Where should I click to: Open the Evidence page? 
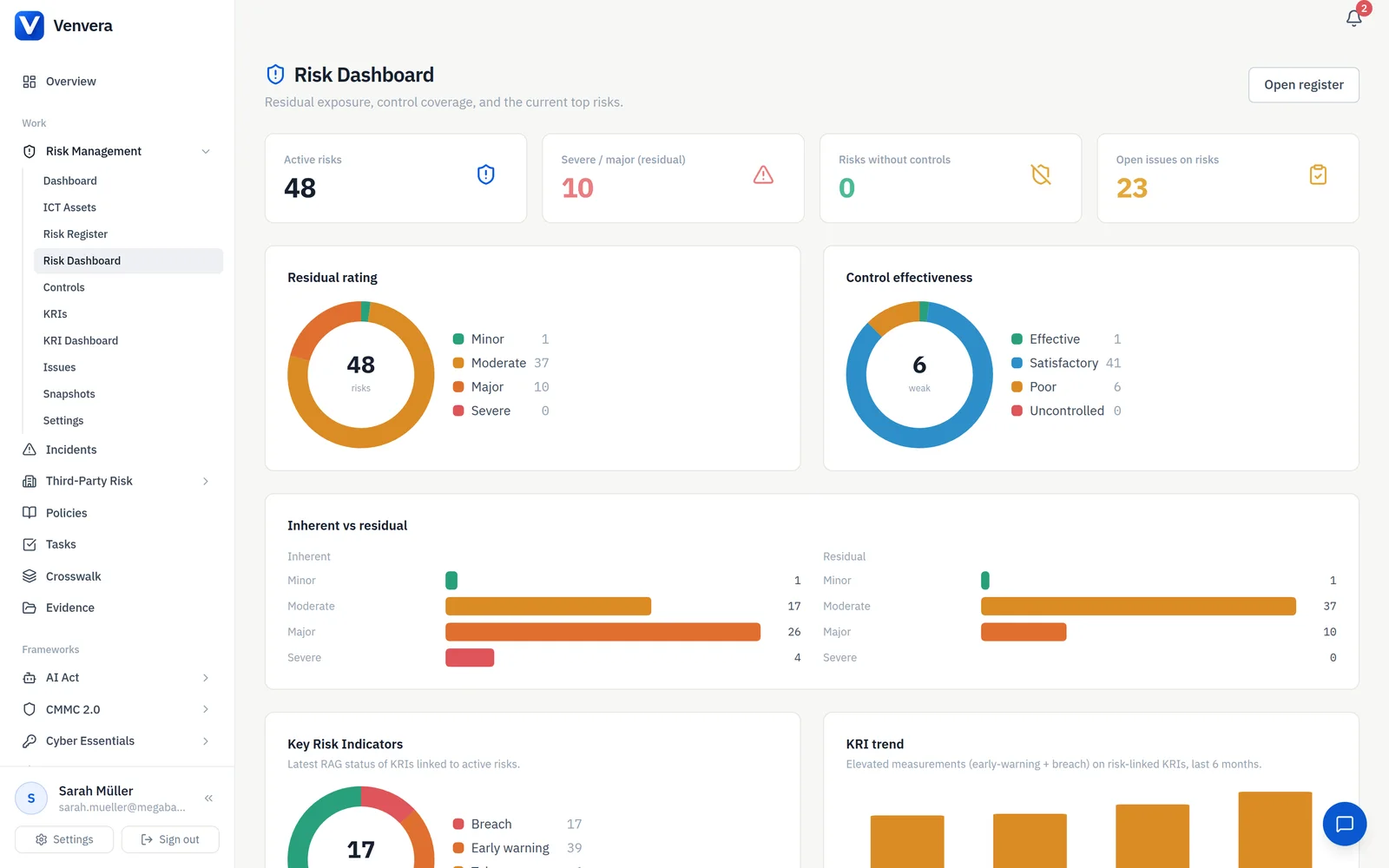(117, 608)
